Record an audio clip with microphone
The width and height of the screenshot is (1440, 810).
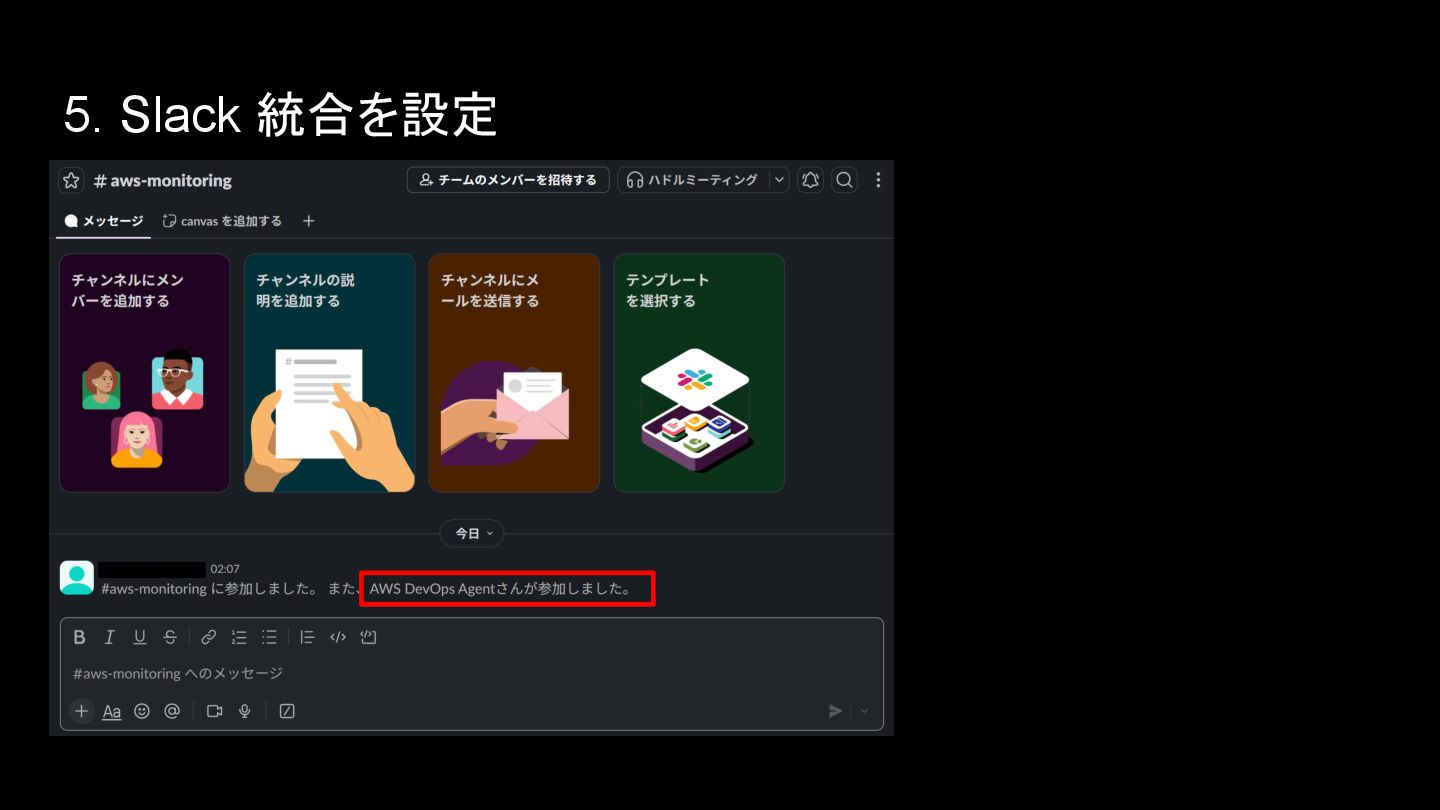coord(244,711)
